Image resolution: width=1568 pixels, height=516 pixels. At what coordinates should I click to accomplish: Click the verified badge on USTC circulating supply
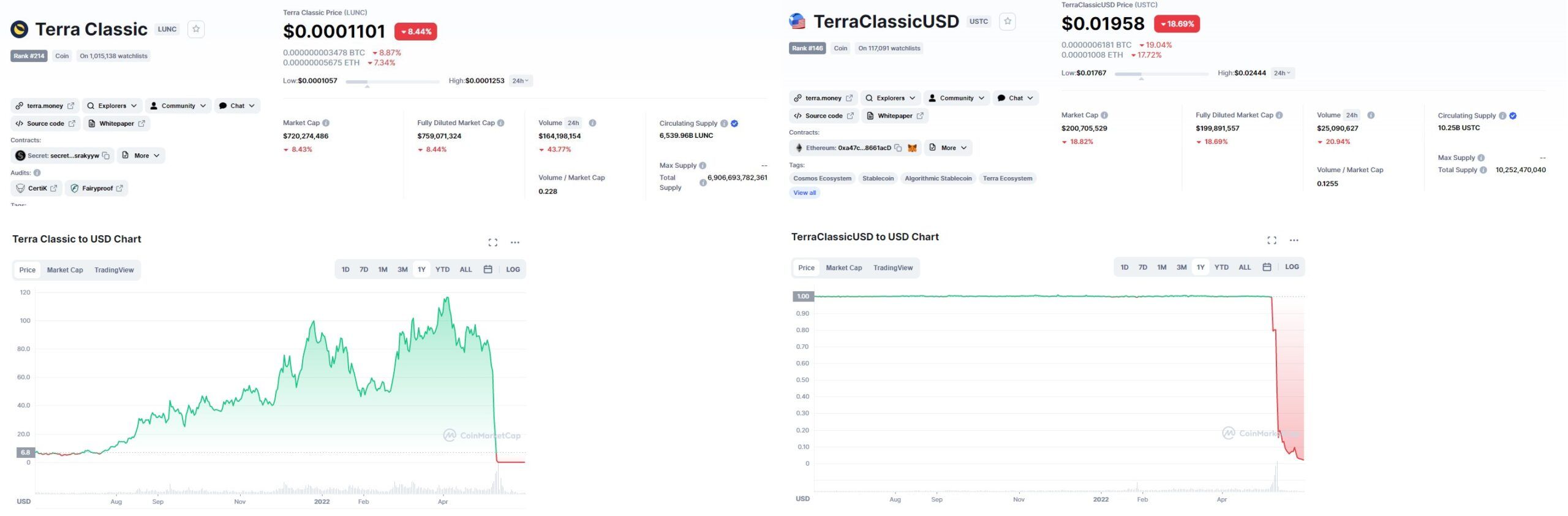pos(1513,116)
